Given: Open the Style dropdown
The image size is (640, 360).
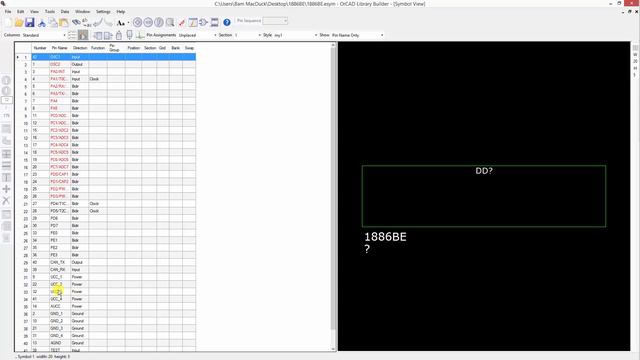Looking at the screenshot, I should pyautogui.click(x=296, y=35).
